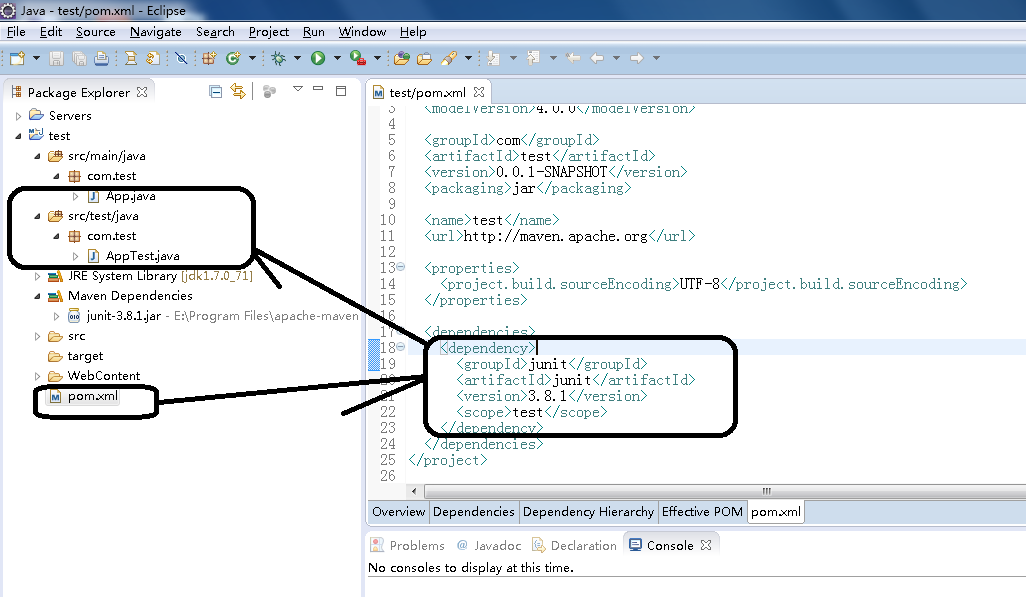Expand the App.java tree node
This screenshot has width=1026, height=597.
[75, 196]
